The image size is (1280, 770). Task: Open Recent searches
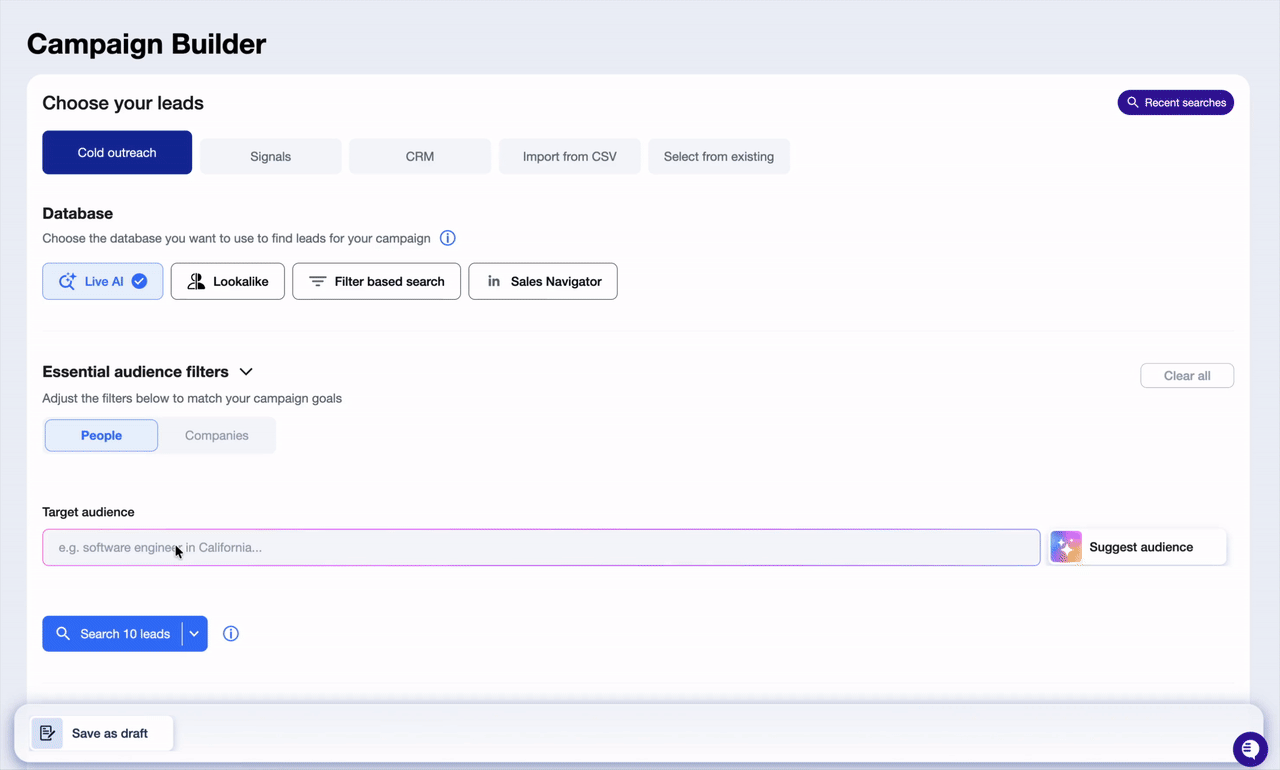click(x=1176, y=103)
